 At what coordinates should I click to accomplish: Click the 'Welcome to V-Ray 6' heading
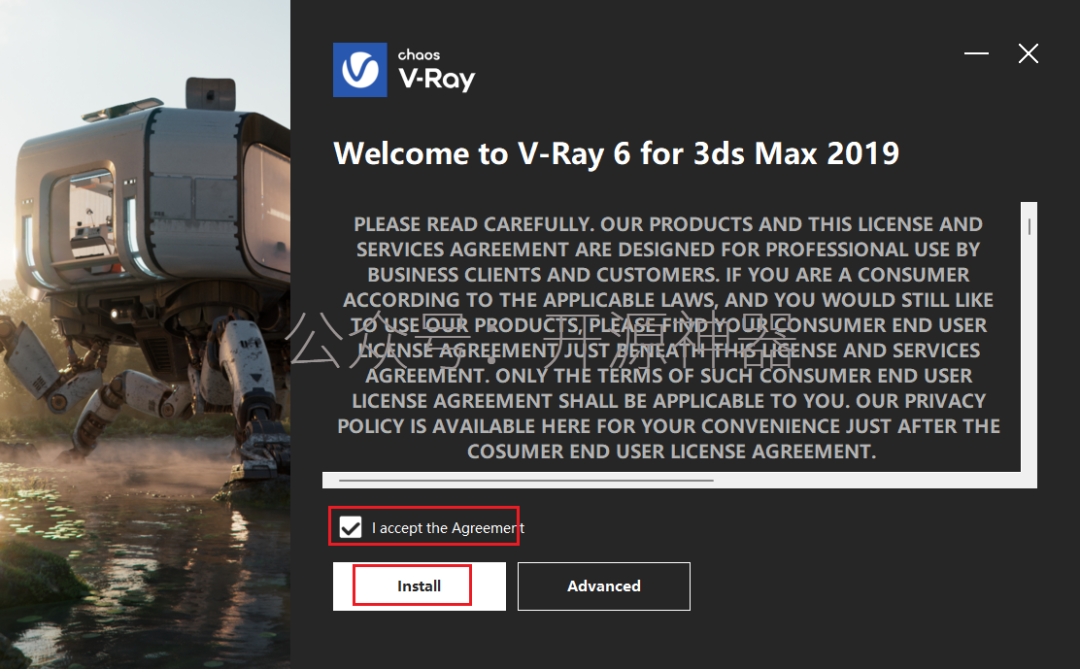click(616, 153)
